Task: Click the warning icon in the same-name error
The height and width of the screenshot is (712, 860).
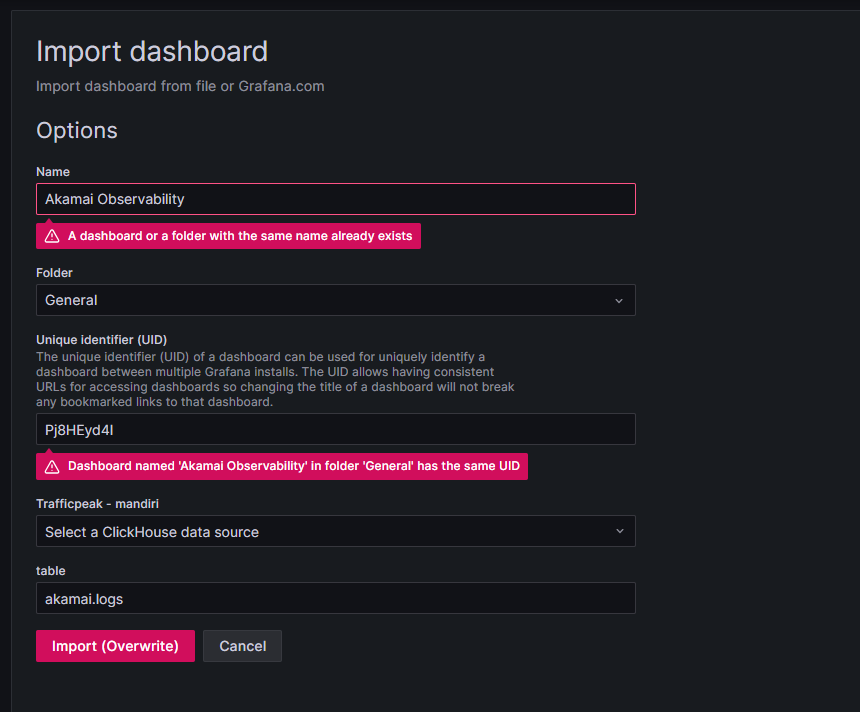Action: (x=52, y=236)
